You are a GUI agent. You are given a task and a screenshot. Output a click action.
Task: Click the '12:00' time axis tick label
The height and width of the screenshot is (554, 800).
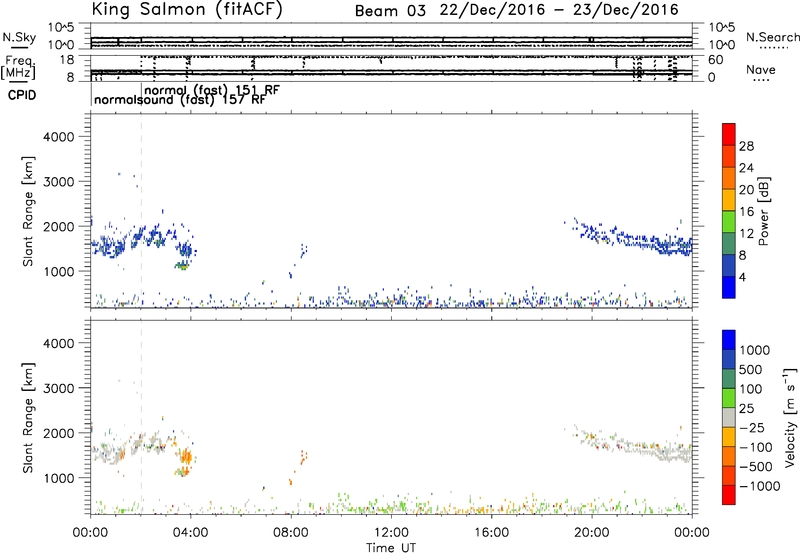coord(391,533)
